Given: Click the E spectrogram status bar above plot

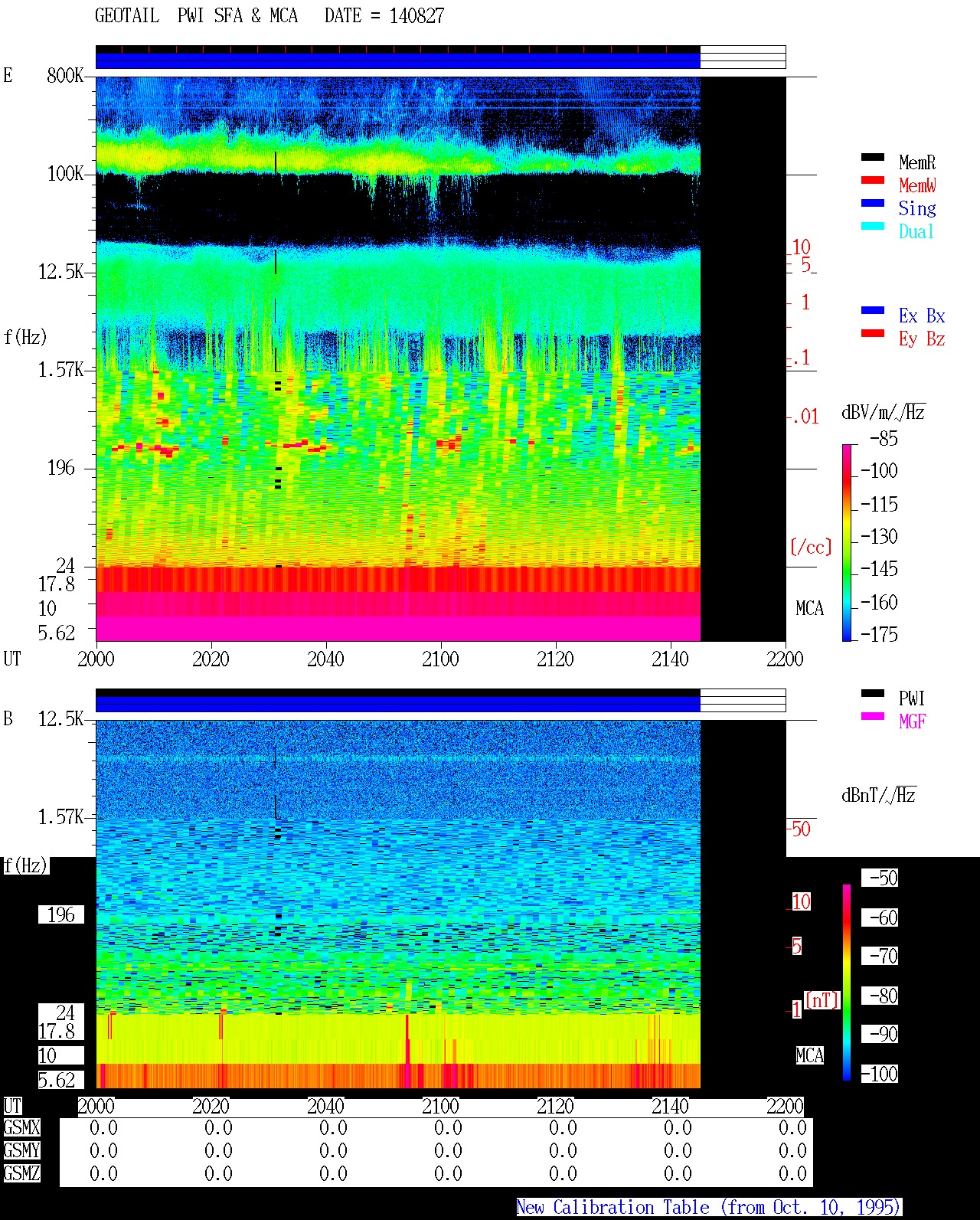Looking at the screenshot, I should (440, 57).
